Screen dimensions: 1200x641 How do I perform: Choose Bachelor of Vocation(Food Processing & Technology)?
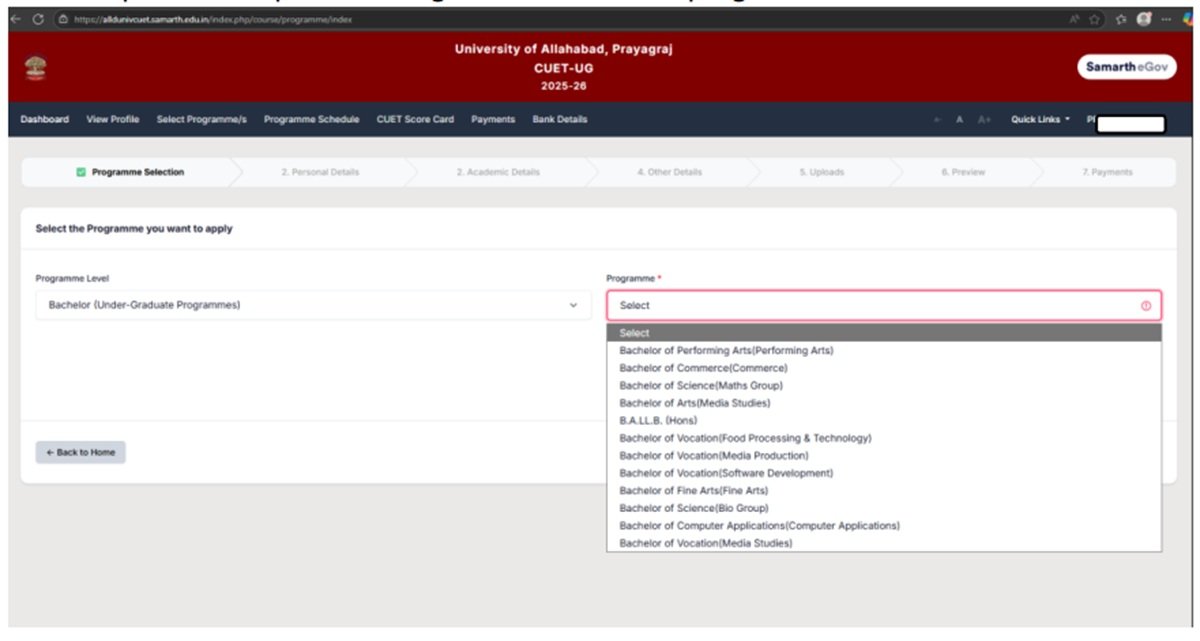point(884,438)
